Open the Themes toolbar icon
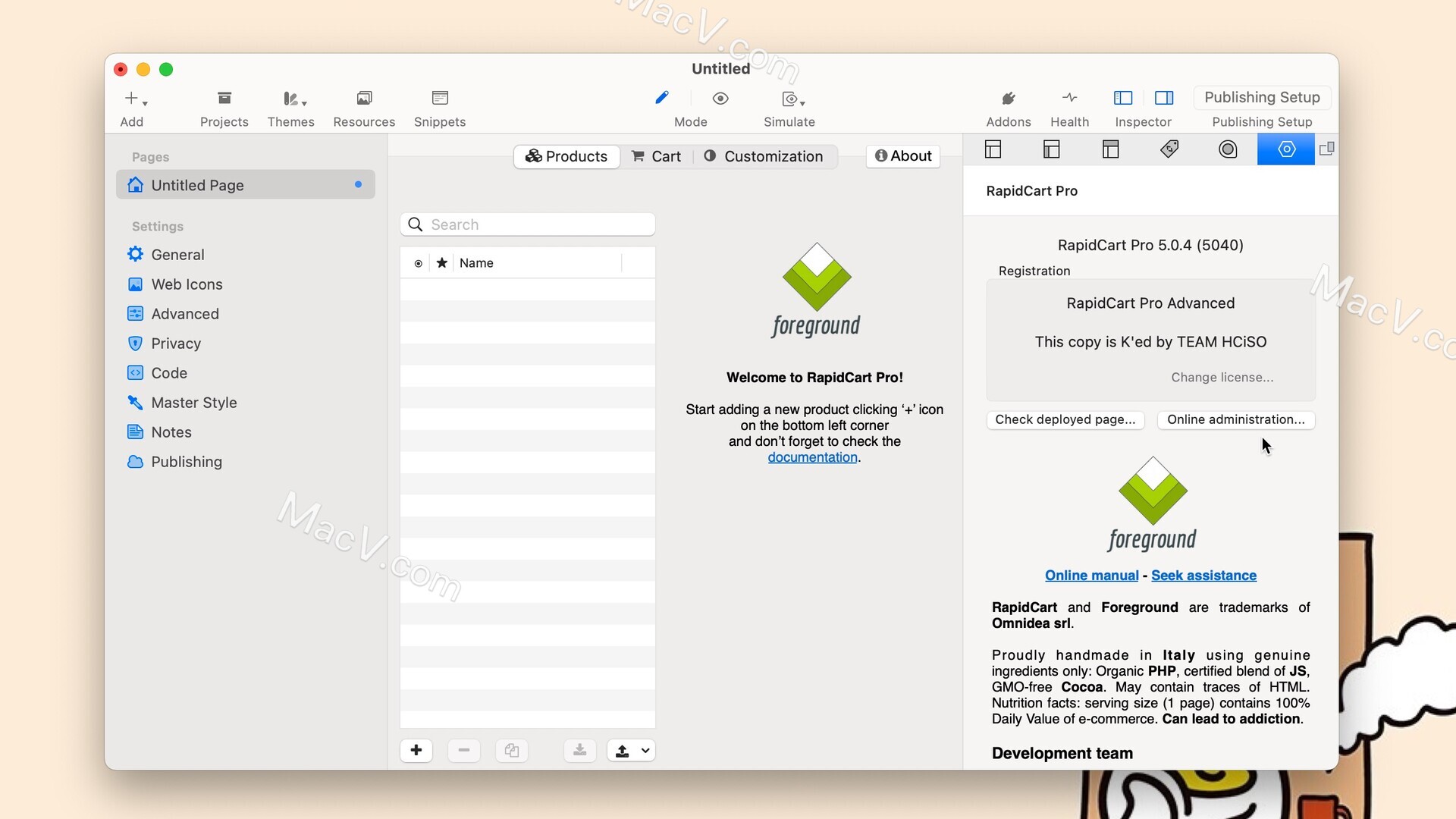This screenshot has width=1456, height=819. [x=290, y=99]
